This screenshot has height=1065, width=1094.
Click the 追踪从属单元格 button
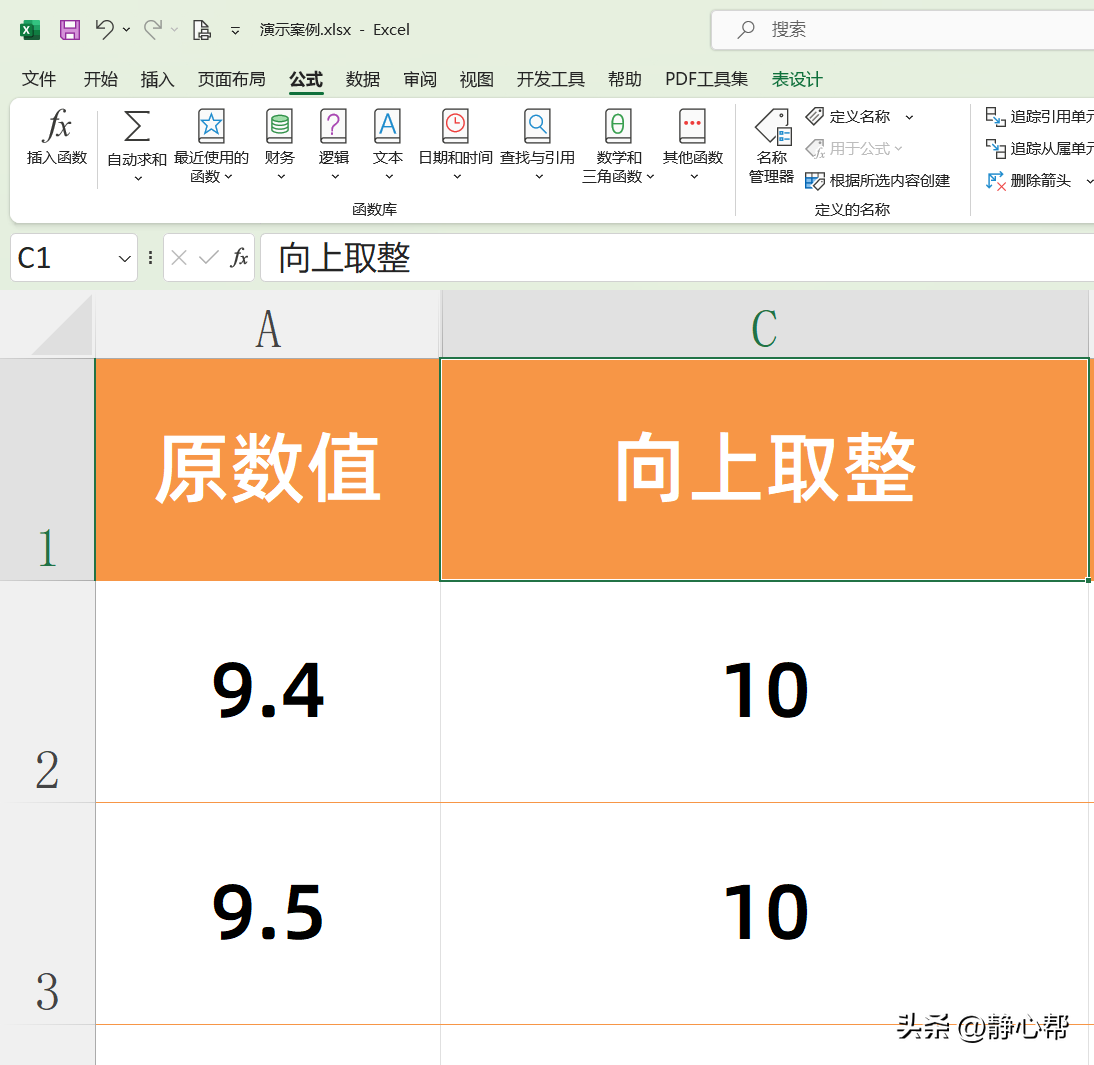tap(1040, 149)
